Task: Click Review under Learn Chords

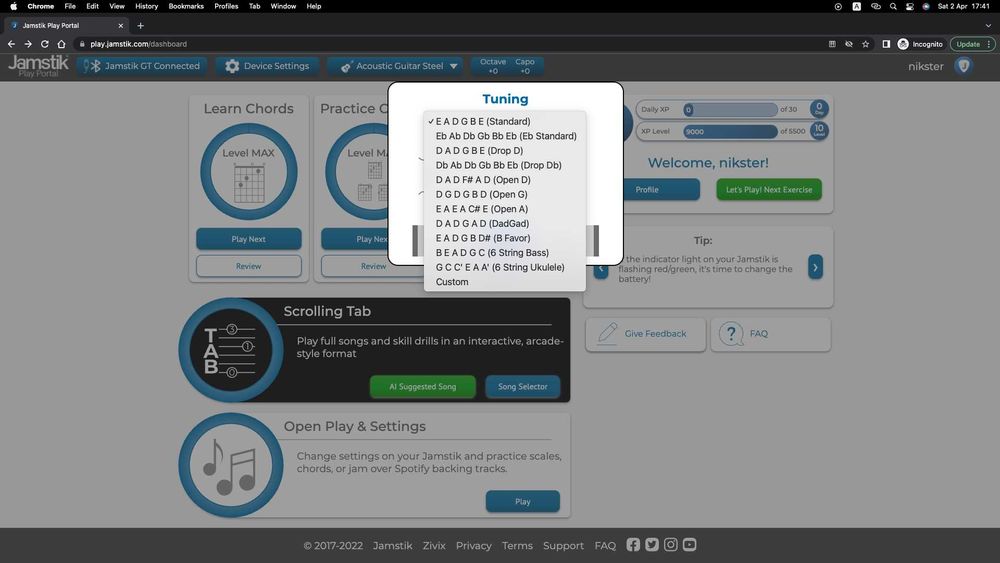Action: coord(249,266)
